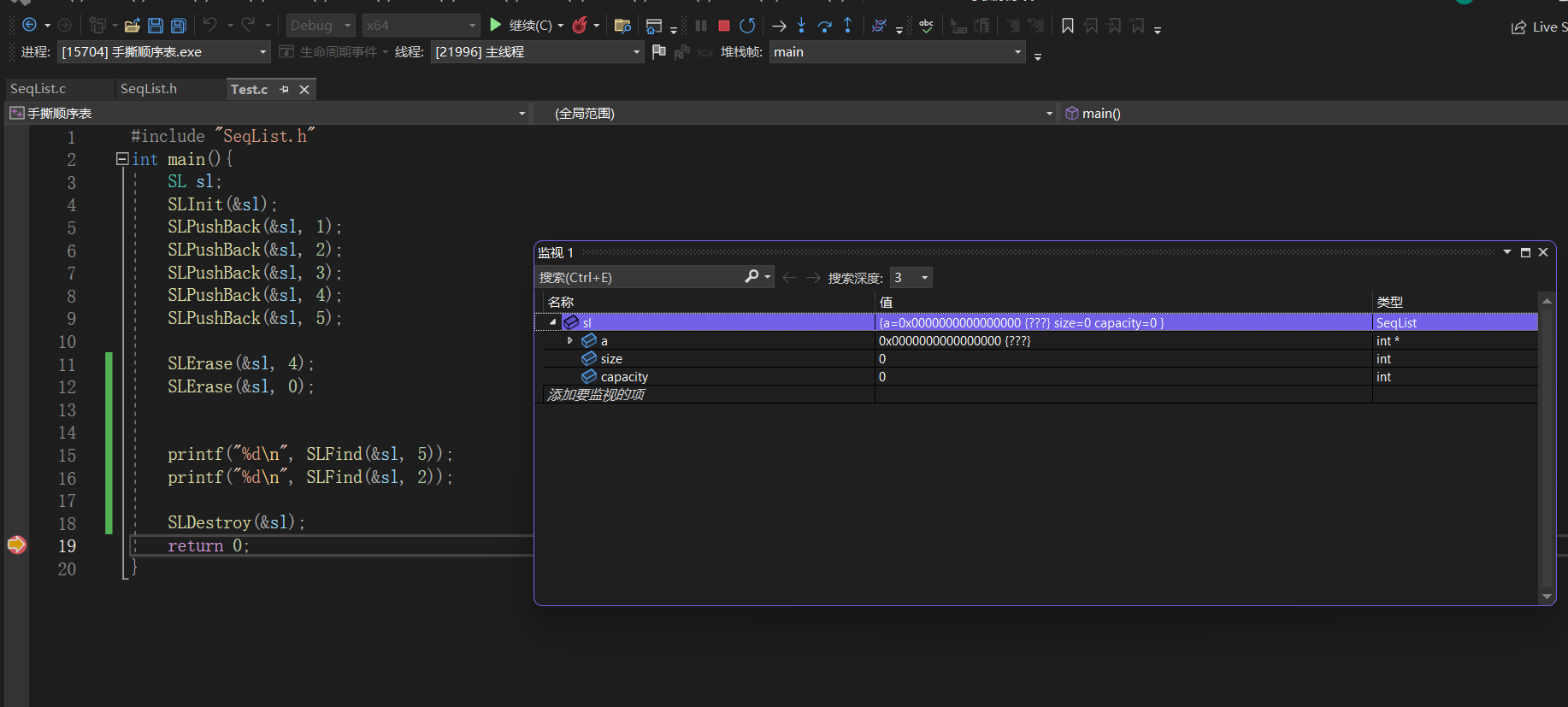This screenshot has height=707, width=1568.
Task: Save the current file with Save icon
Action: 156,26
